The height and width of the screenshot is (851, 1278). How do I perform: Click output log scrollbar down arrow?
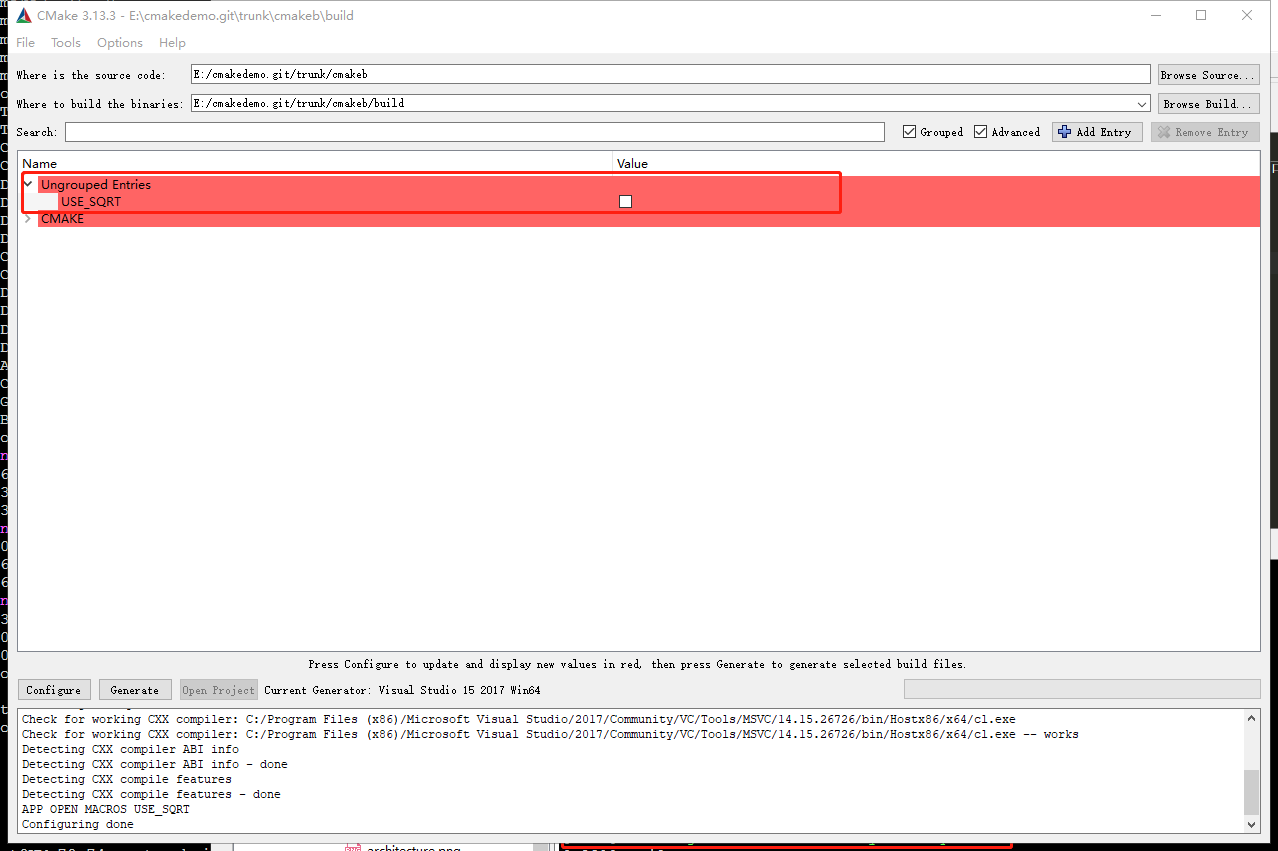tap(1252, 824)
